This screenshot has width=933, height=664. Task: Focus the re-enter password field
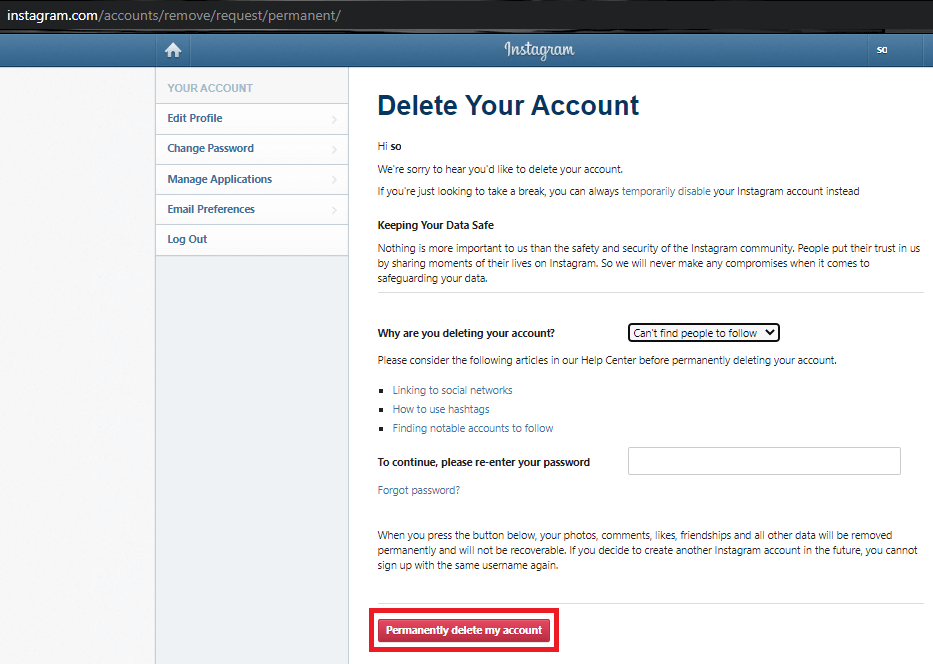click(x=764, y=461)
